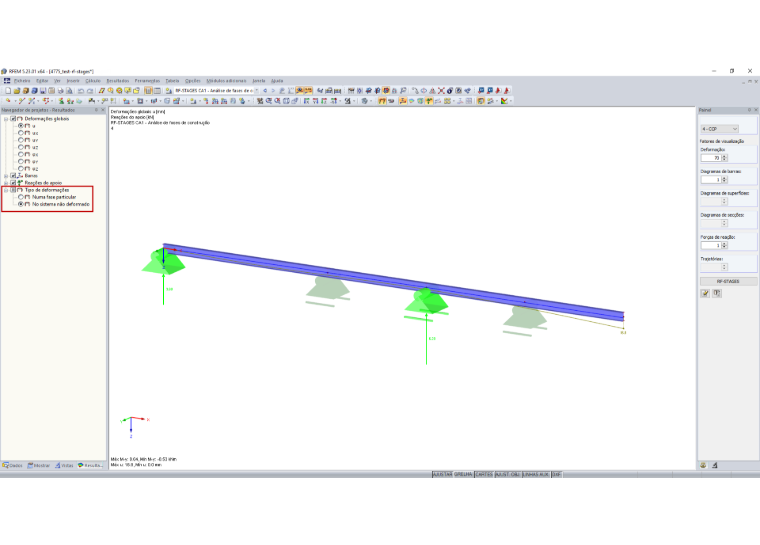
Task: Select No sistema não deformado radio option
Action: (21, 204)
